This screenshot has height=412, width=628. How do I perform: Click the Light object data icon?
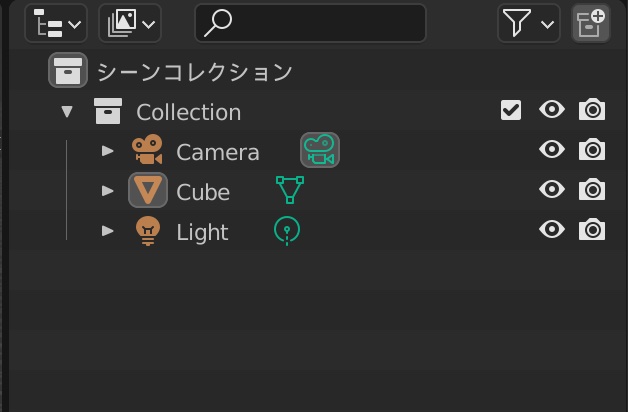point(287,231)
